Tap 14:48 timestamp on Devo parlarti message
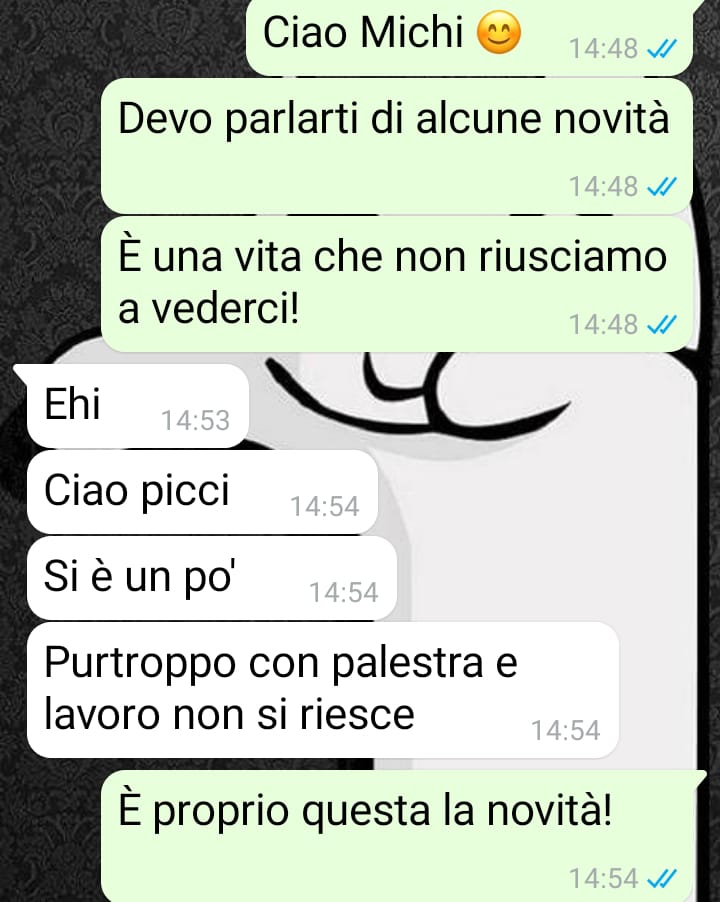The height and width of the screenshot is (902, 720). pos(604,186)
